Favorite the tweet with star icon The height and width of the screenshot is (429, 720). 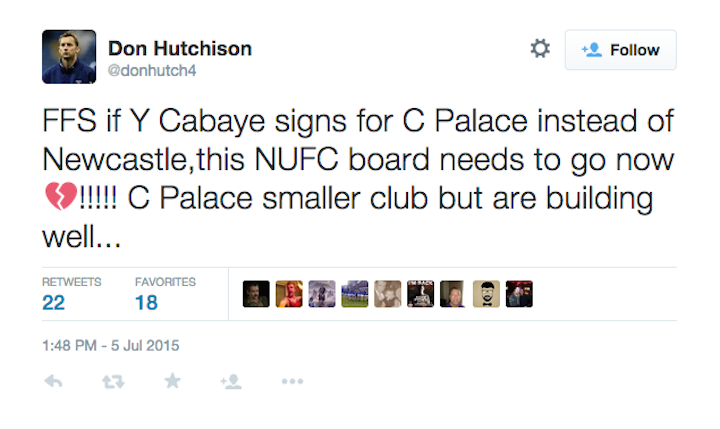coord(172,381)
